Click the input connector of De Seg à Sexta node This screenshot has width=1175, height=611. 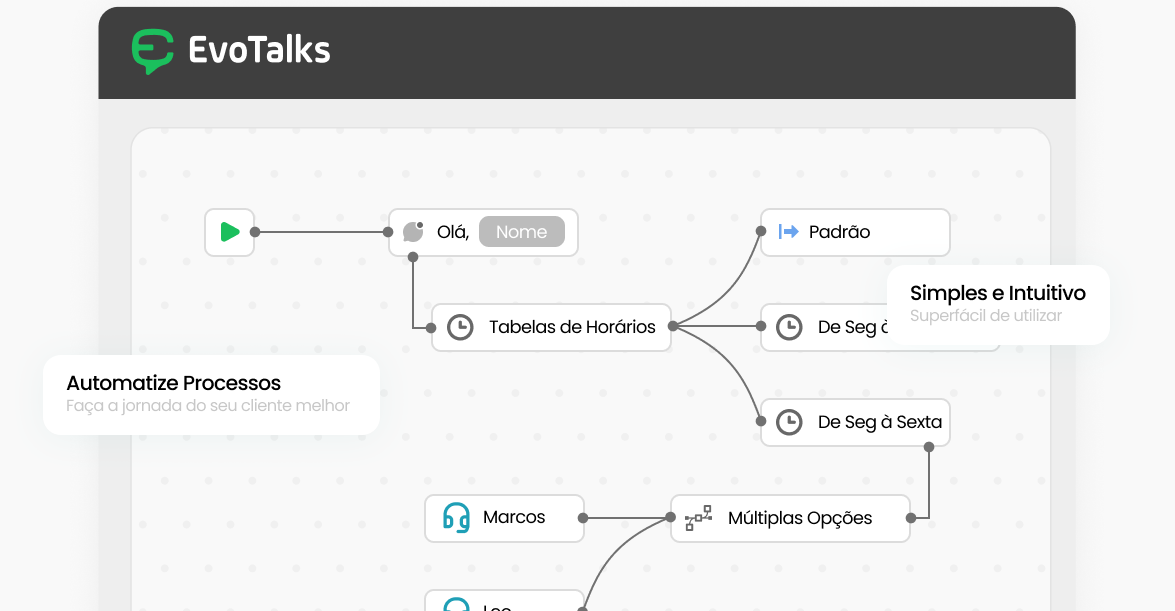761,421
